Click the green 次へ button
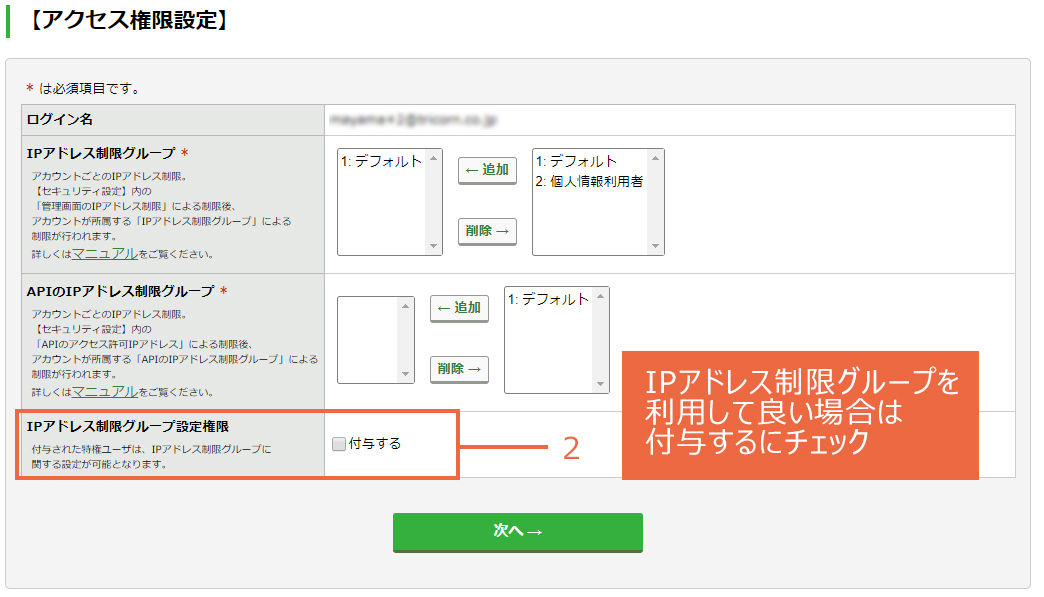1044x597 pixels. click(x=517, y=532)
